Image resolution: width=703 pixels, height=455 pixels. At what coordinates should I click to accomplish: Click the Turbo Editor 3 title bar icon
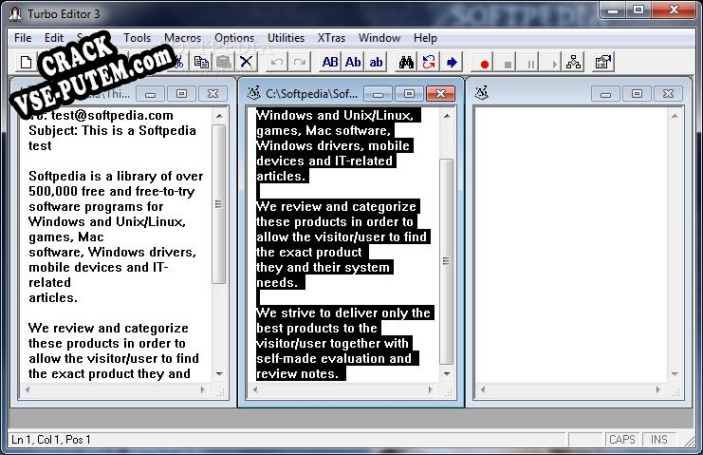(15, 14)
